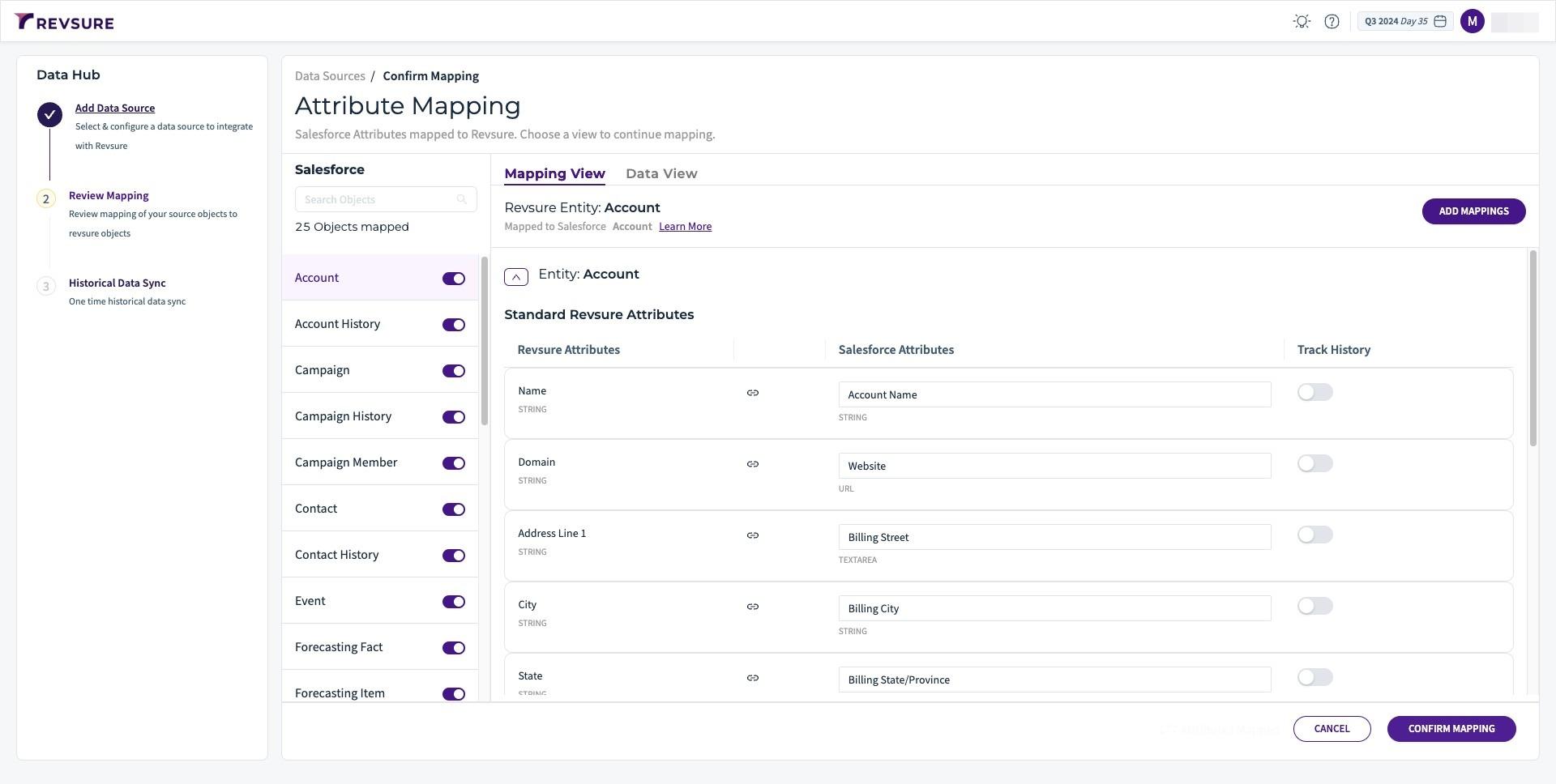Image resolution: width=1556 pixels, height=784 pixels.
Task: Select Event in objects list
Action: pos(380,601)
